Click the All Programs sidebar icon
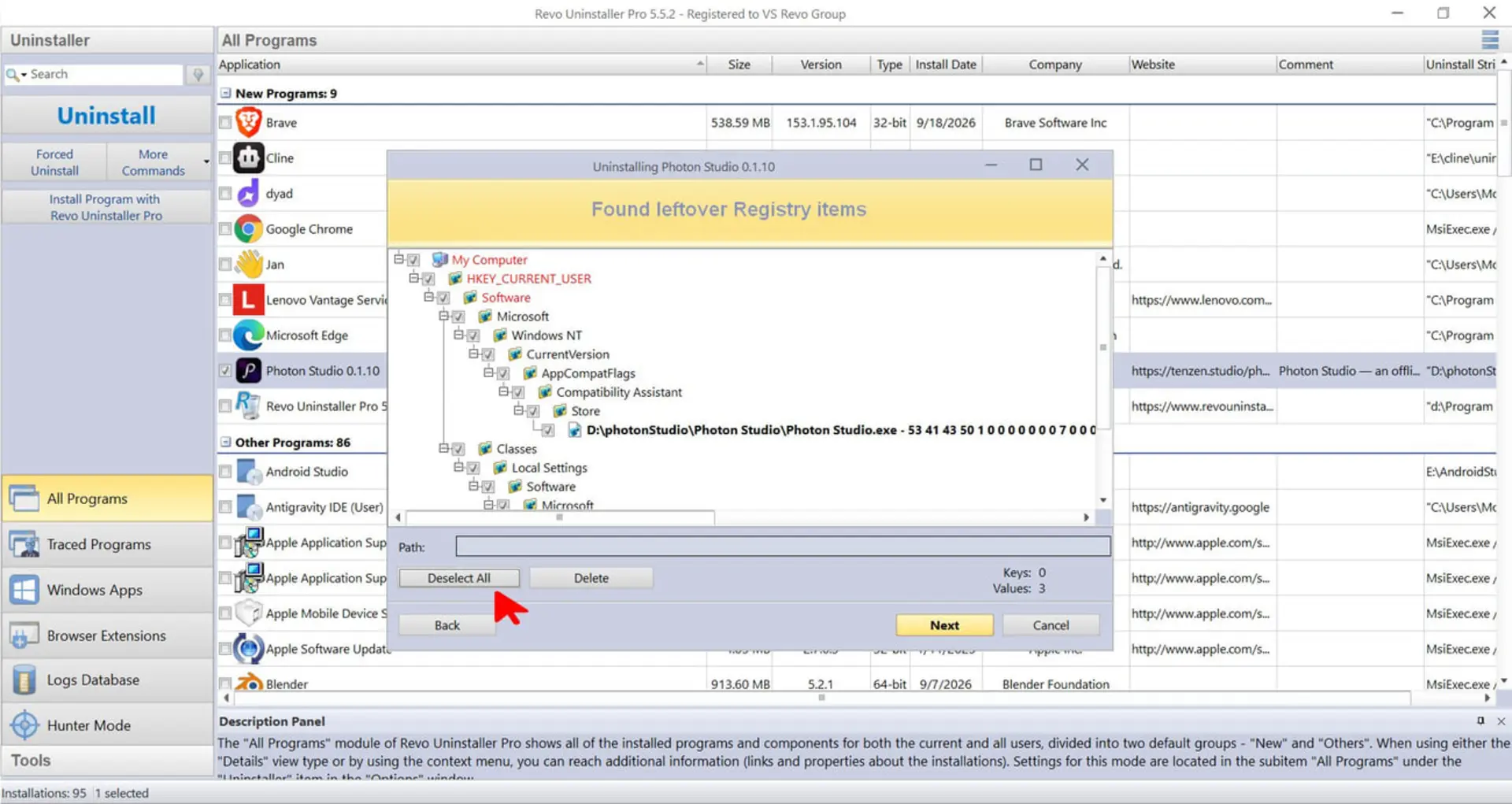 click(x=24, y=498)
